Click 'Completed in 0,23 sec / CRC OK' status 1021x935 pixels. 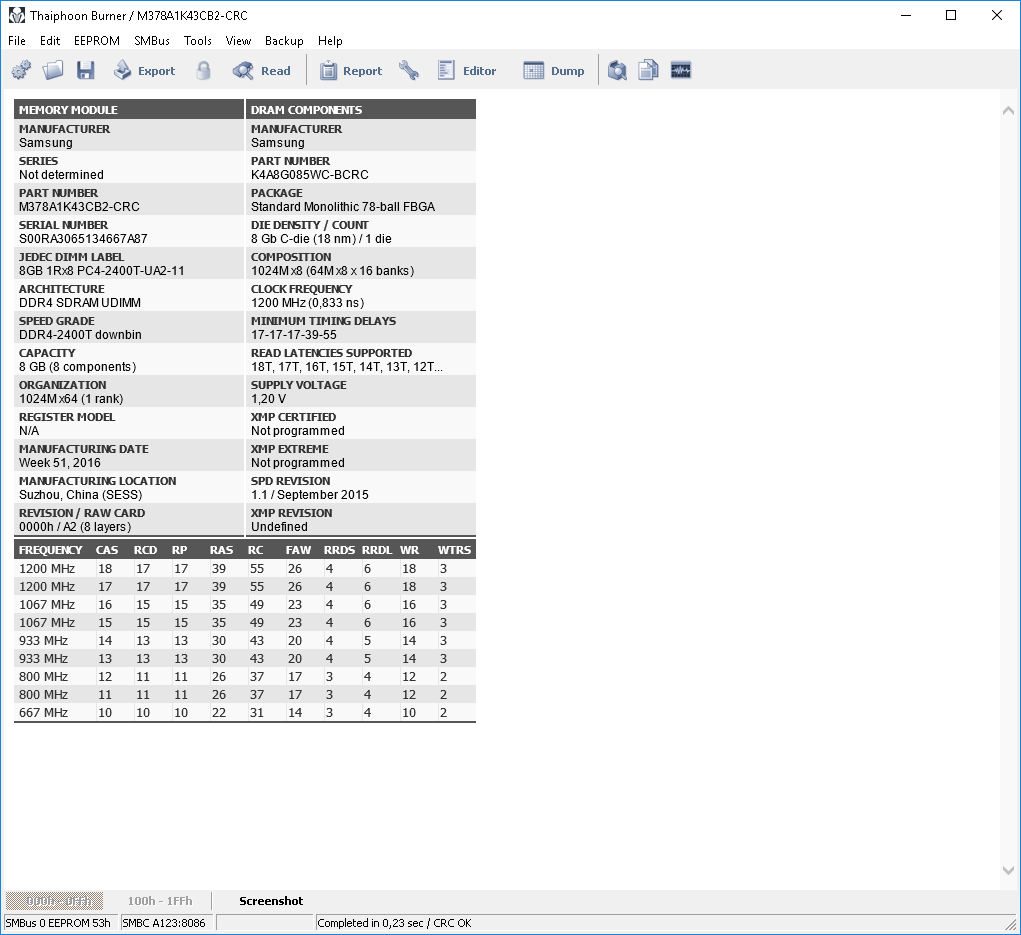pyautogui.click(x=395, y=923)
